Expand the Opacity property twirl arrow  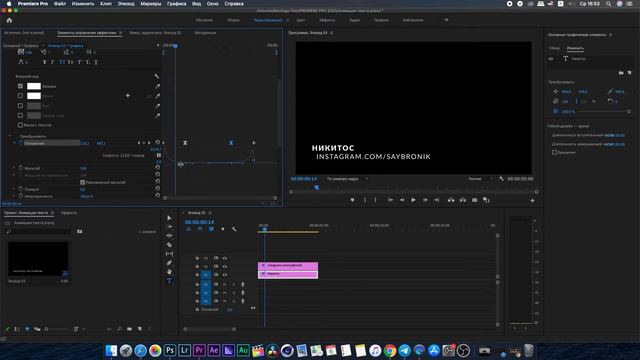[14, 196]
